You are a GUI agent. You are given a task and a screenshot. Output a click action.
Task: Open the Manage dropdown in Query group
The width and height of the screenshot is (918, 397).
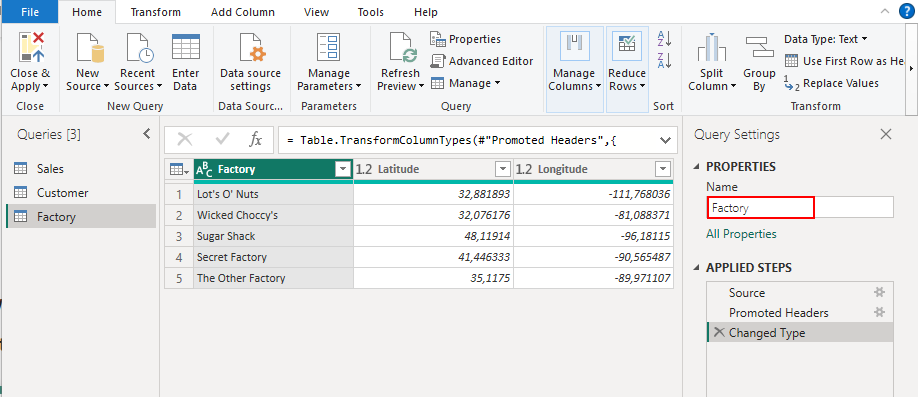click(465, 83)
